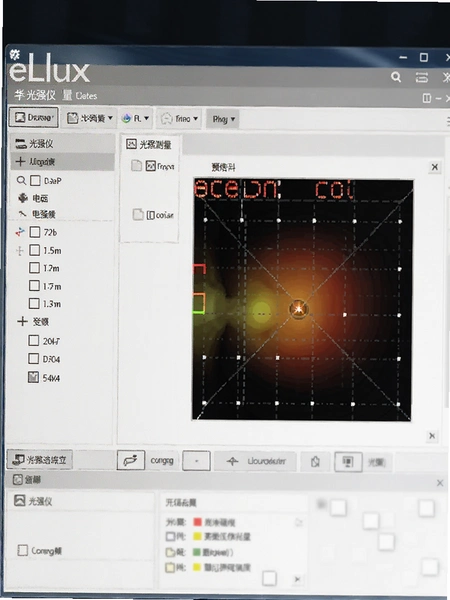Open the Rhsg dropdown menu
This screenshot has height=600, width=450.
pyautogui.click(x=223, y=119)
